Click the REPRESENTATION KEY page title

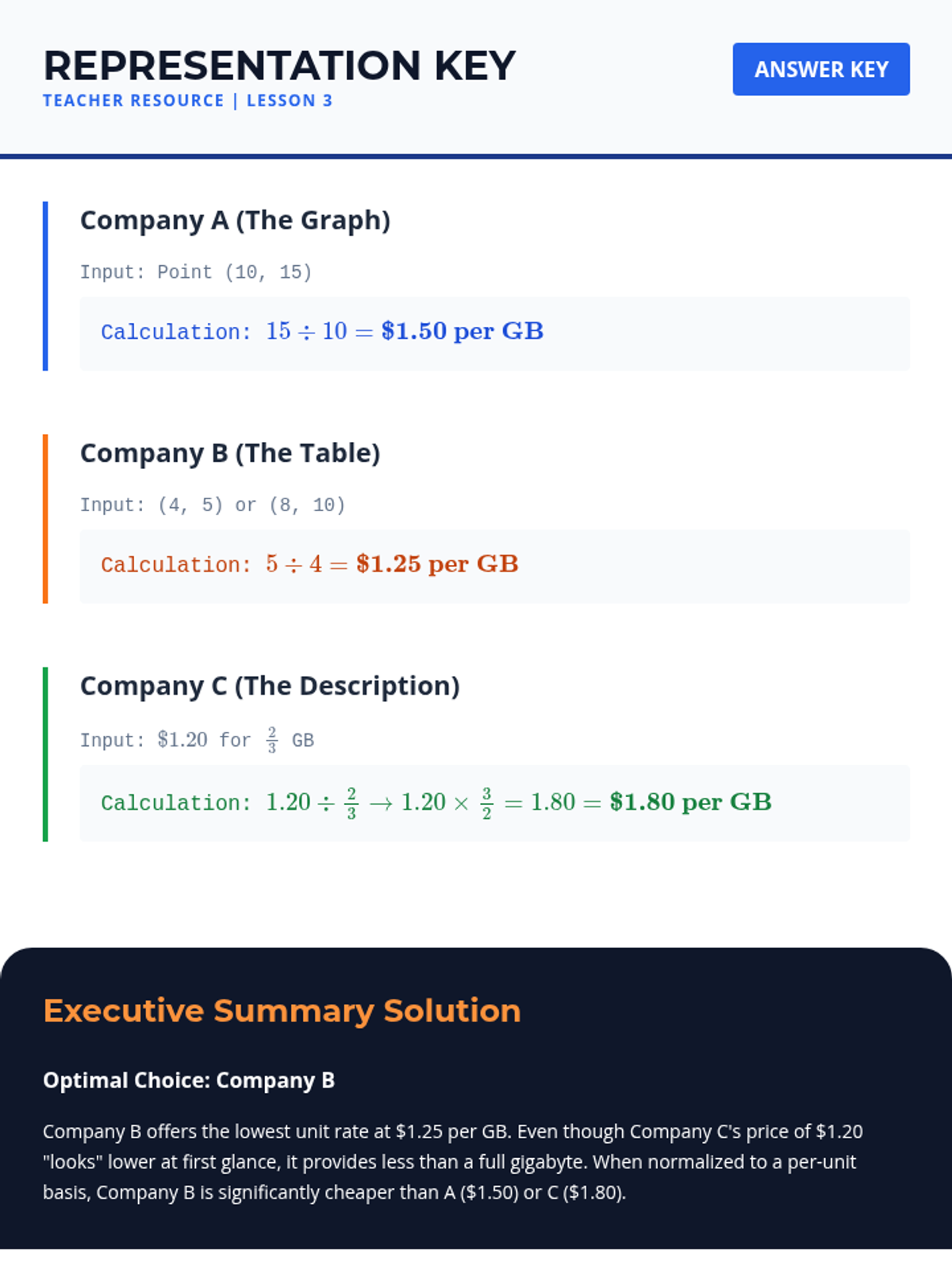pyautogui.click(x=279, y=66)
